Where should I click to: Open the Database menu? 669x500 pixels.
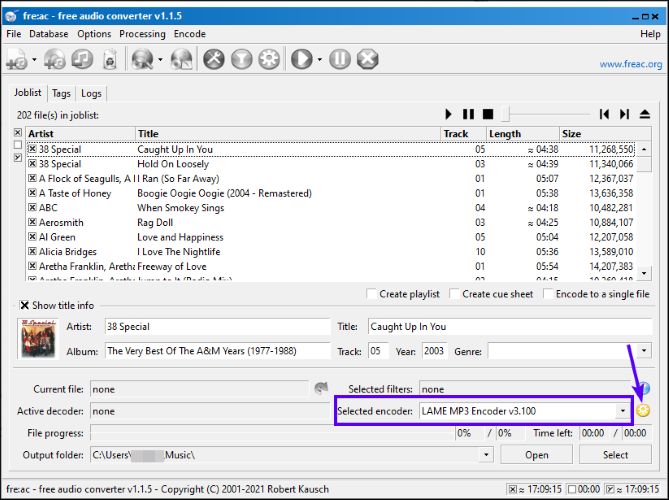pos(49,34)
